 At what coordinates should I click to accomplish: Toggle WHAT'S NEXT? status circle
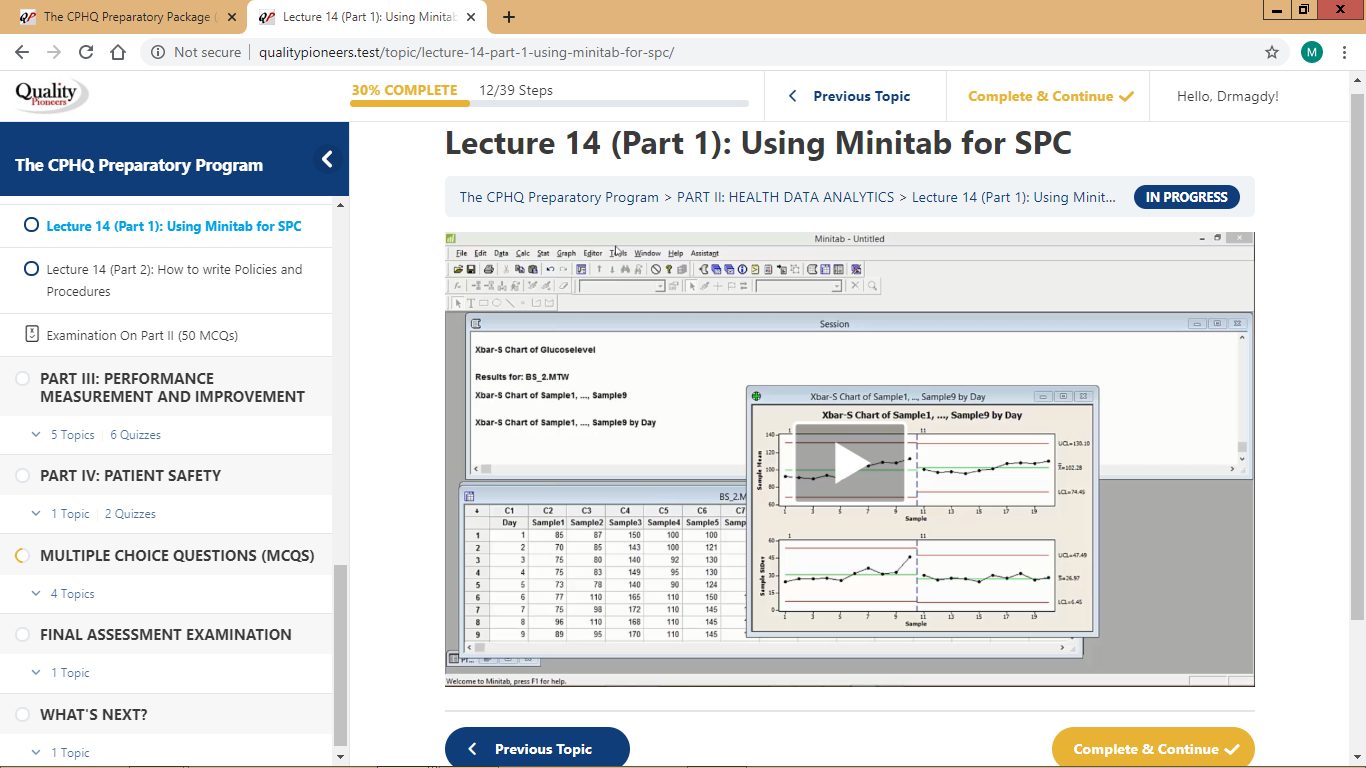pos(22,714)
